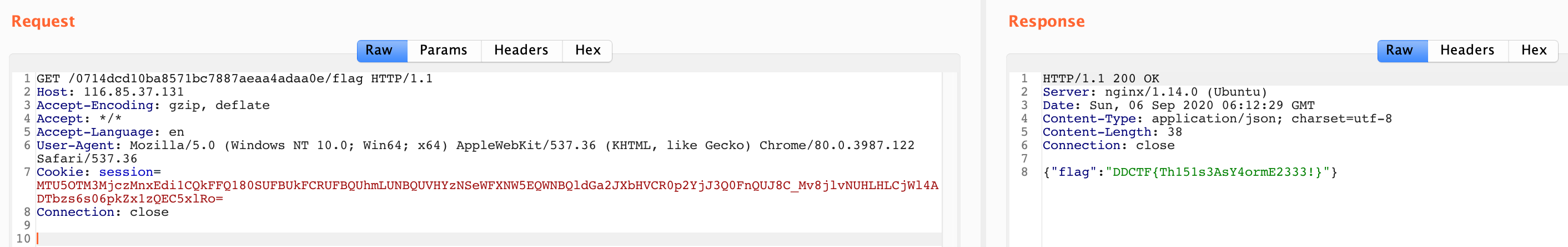Switch to the request Raw tab
Viewport: 1568px width, 247px height.
381,51
